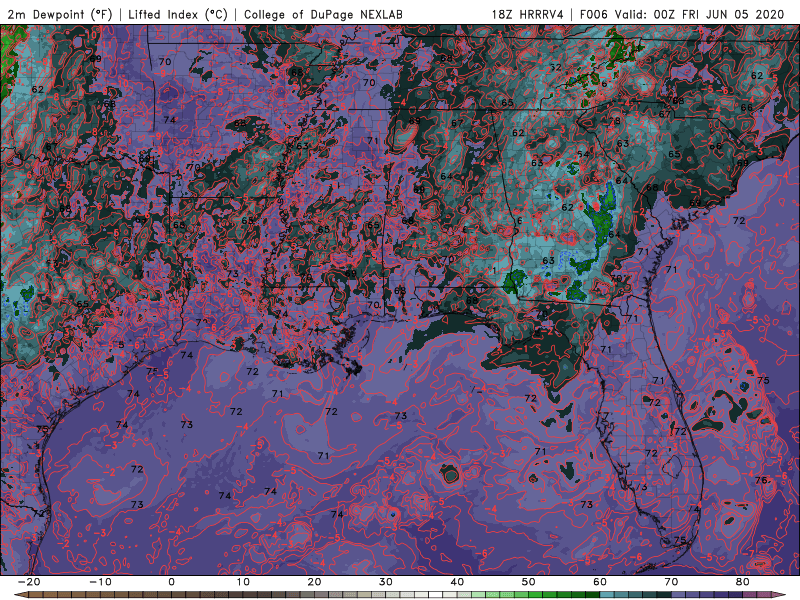Click the "18Z HRRRV4" model run text
Viewport: 800px width, 600px height.
click(528, 14)
